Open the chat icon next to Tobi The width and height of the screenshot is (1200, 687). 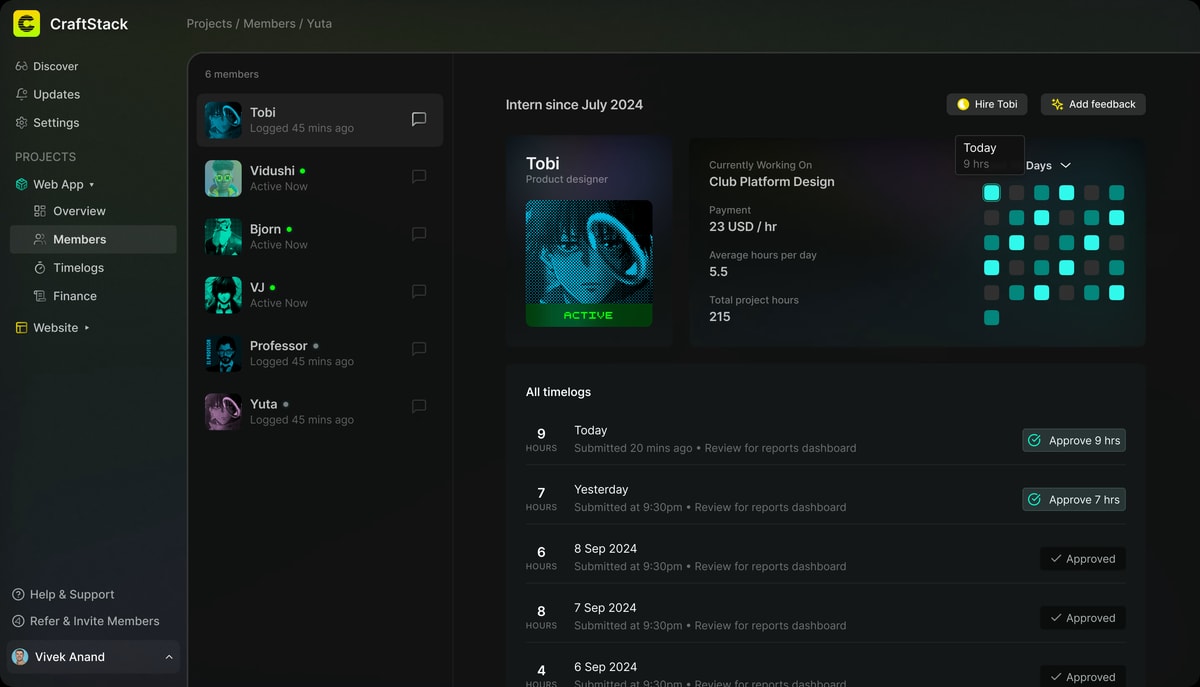pyautogui.click(x=419, y=119)
